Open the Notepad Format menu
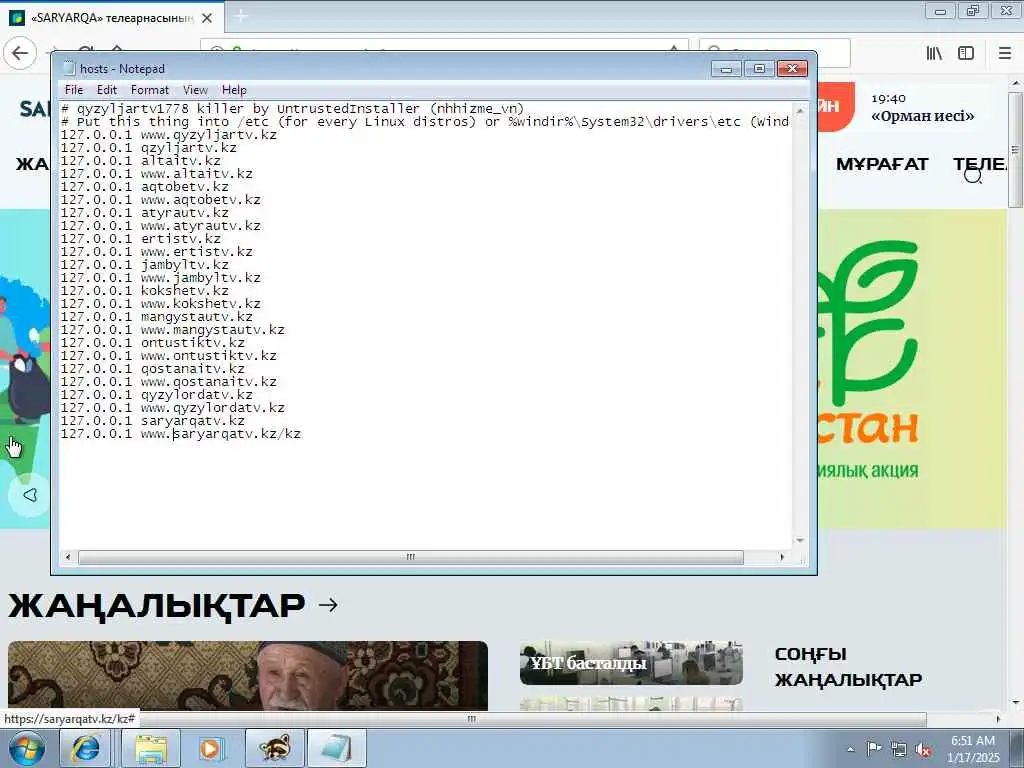This screenshot has height=768, width=1024. pos(150,90)
